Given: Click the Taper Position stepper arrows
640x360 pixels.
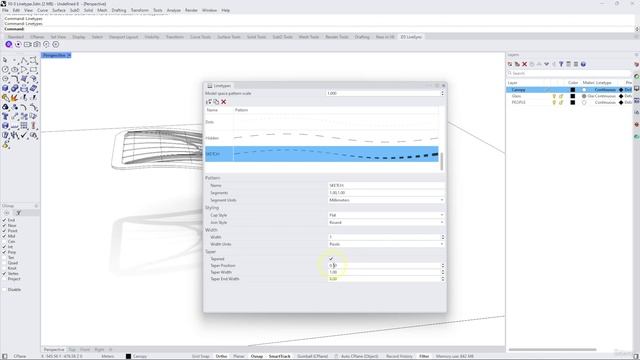Looking at the screenshot, I should [443, 266].
